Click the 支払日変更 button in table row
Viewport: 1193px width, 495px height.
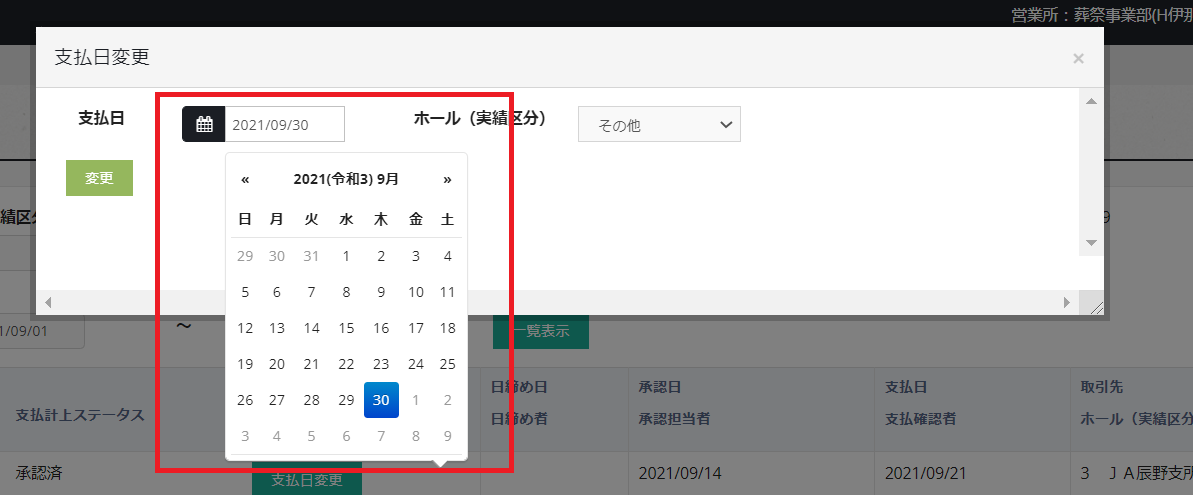pos(307,481)
